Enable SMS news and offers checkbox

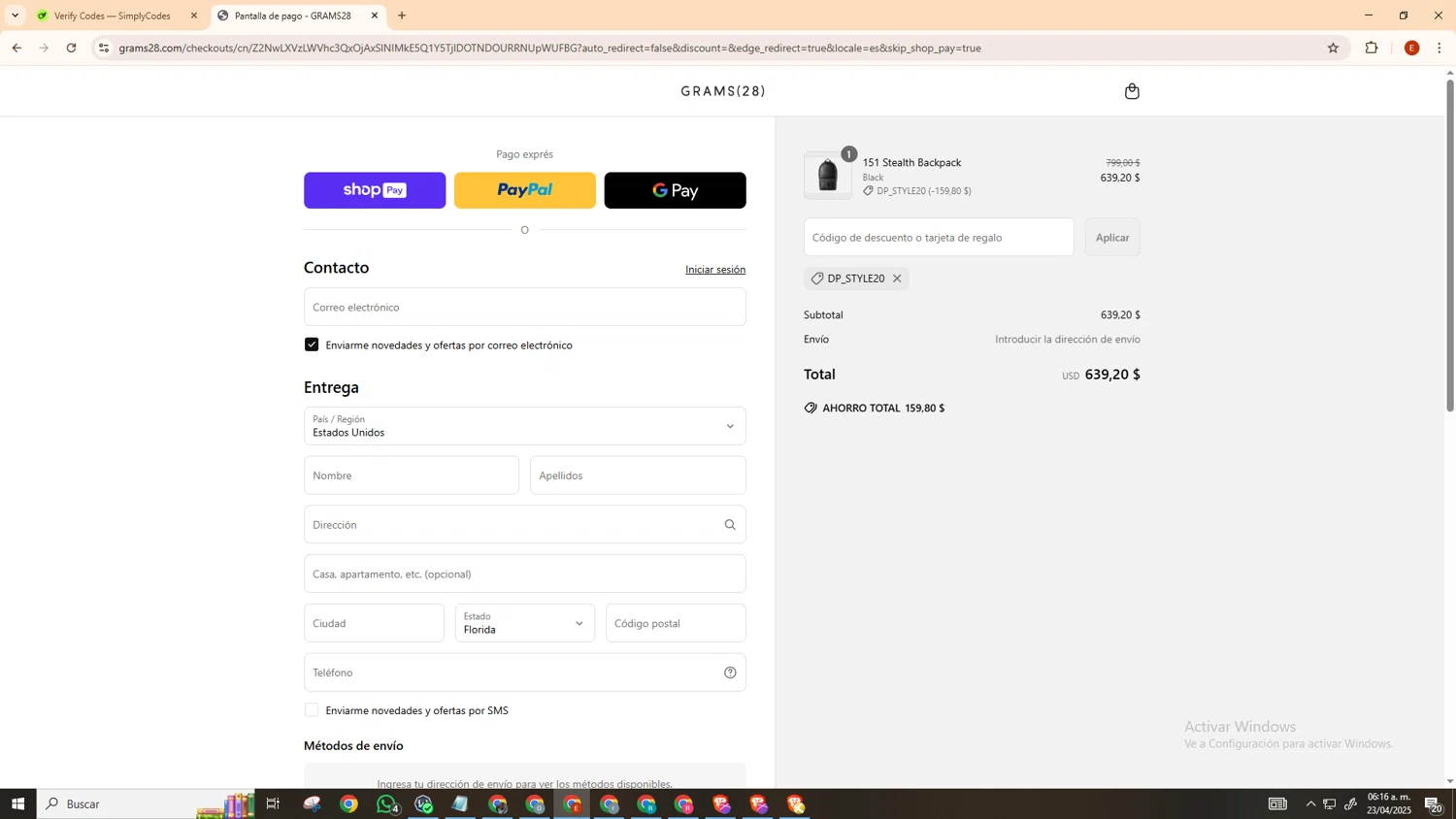312,710
